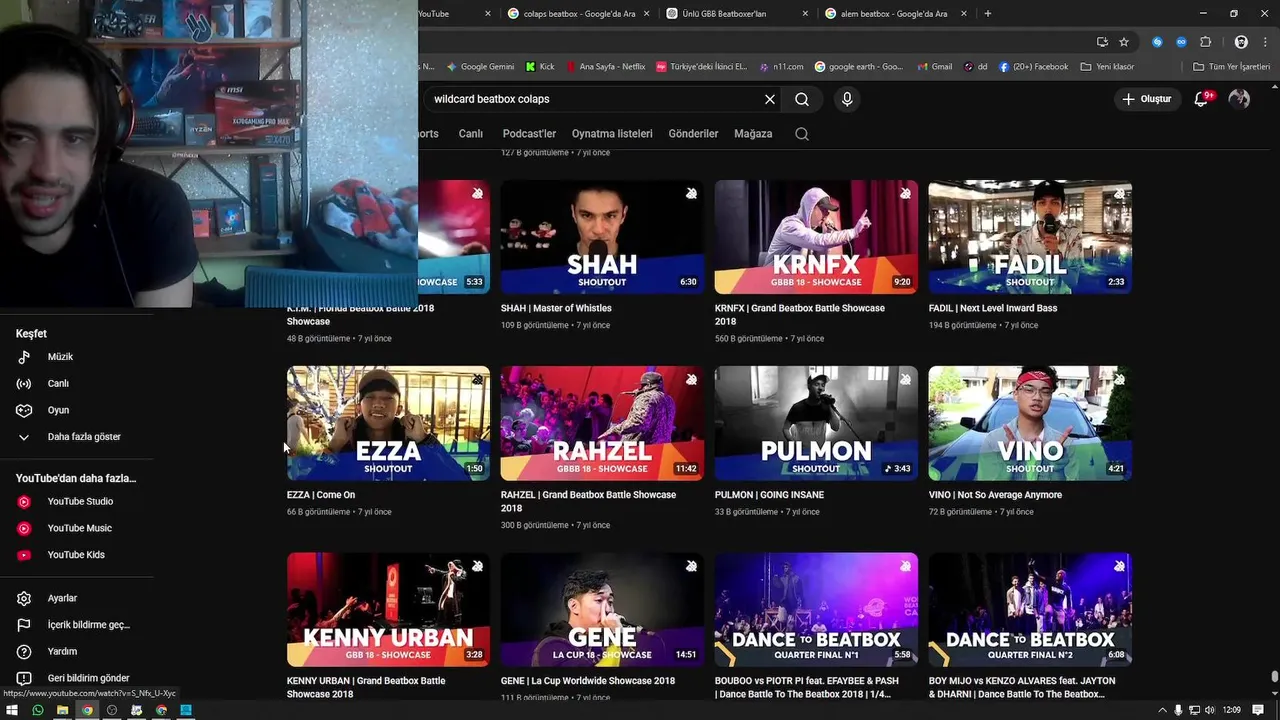Click the page vertical scrollbar thumb
The width and height of the screenshot is (1280, 720).
click(1274, 677)
